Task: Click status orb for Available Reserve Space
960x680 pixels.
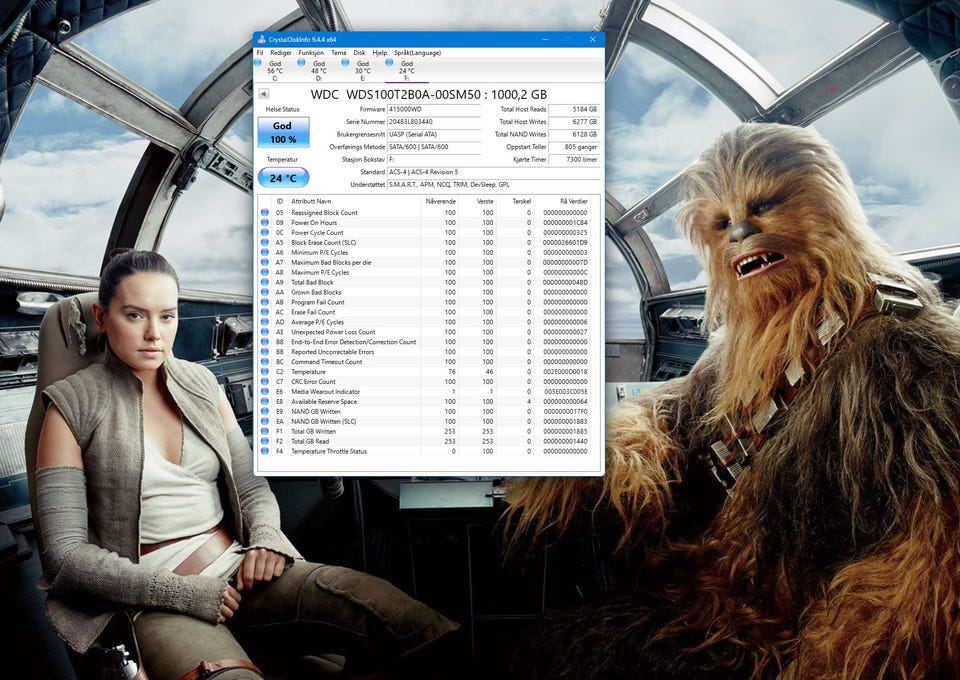Action: [264, 402]
